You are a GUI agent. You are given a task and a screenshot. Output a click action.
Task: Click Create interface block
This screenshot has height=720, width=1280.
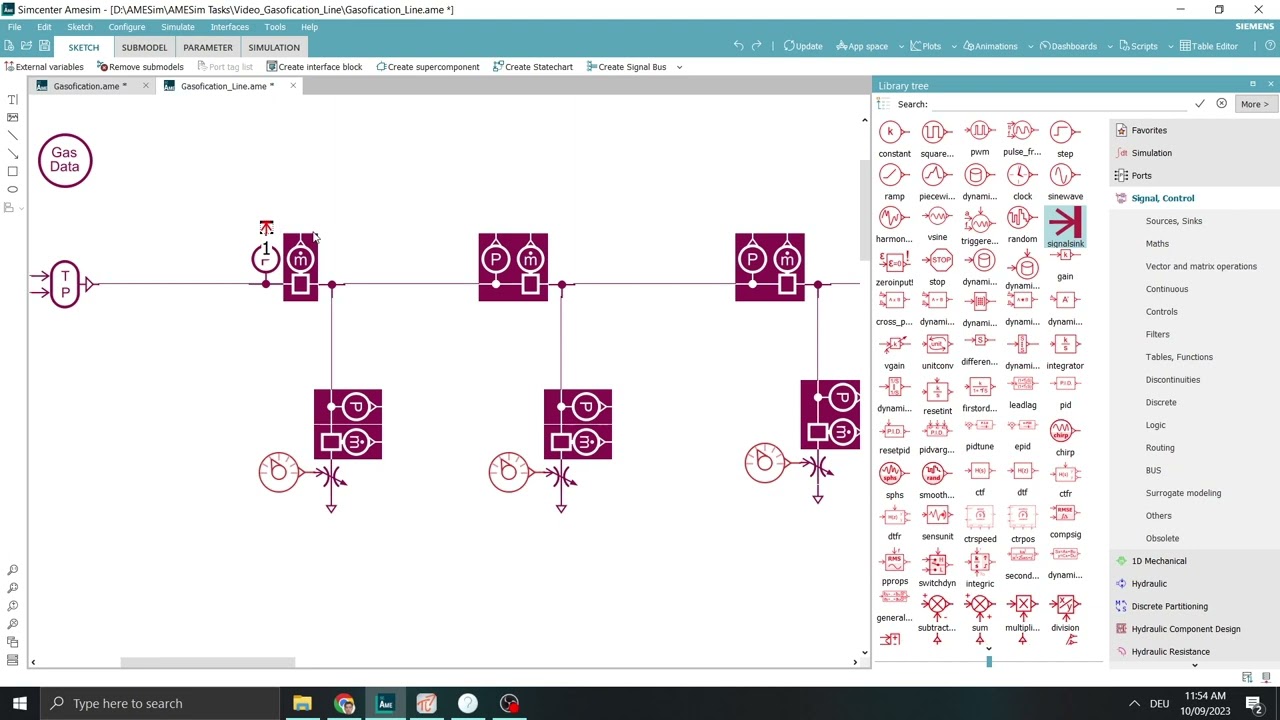pos(314,67)
